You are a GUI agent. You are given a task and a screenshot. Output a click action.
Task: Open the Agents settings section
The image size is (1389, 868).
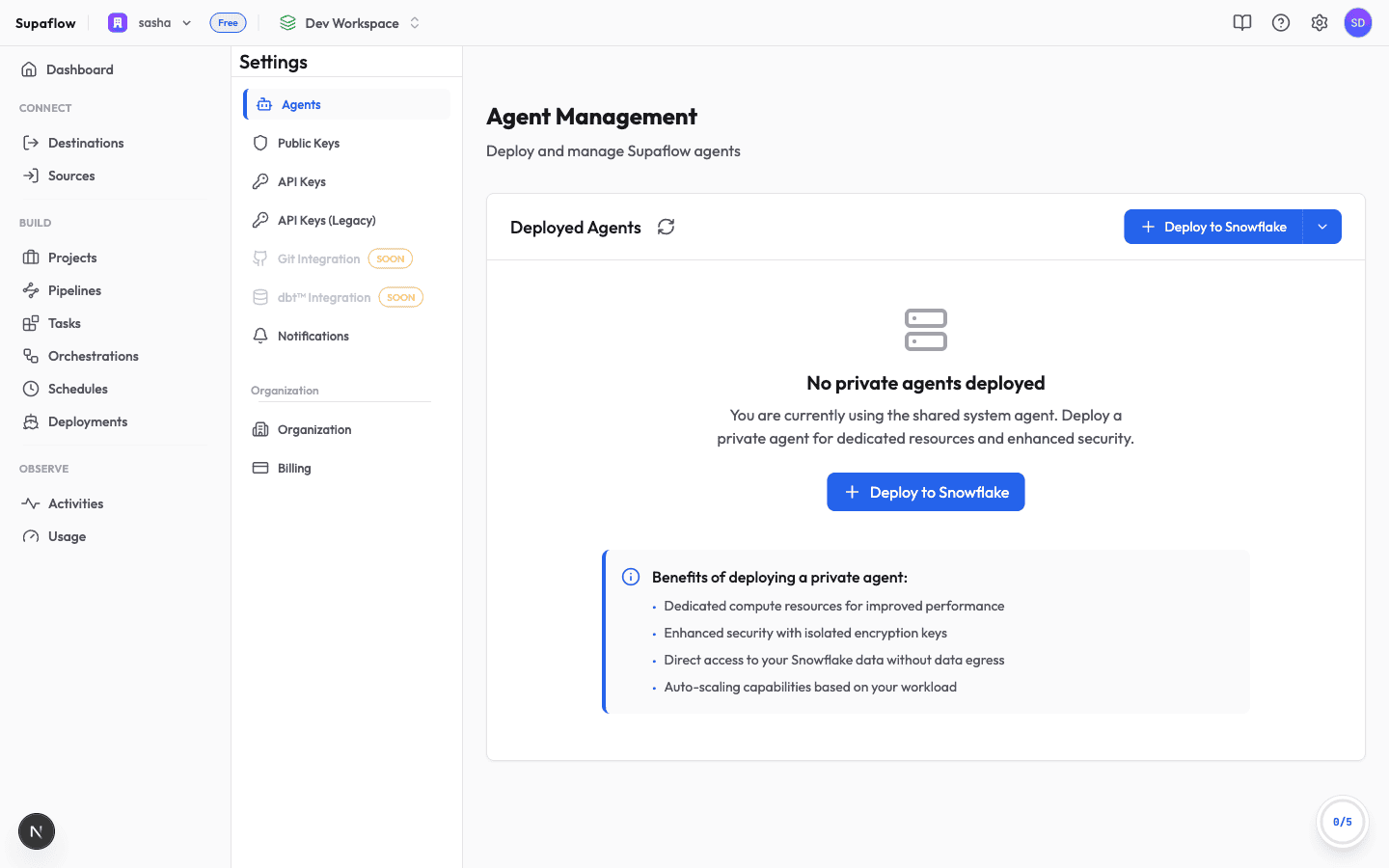click(347, 104)
